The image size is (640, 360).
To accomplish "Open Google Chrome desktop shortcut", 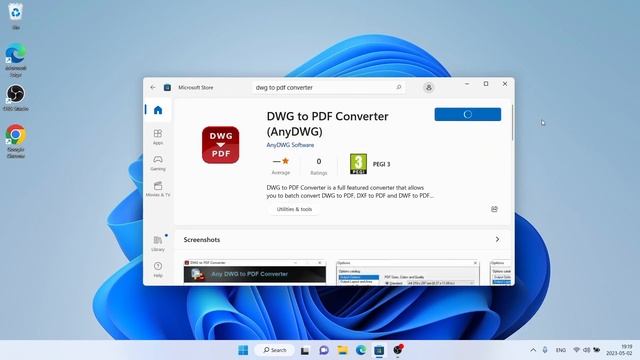I will pos(16,141).
